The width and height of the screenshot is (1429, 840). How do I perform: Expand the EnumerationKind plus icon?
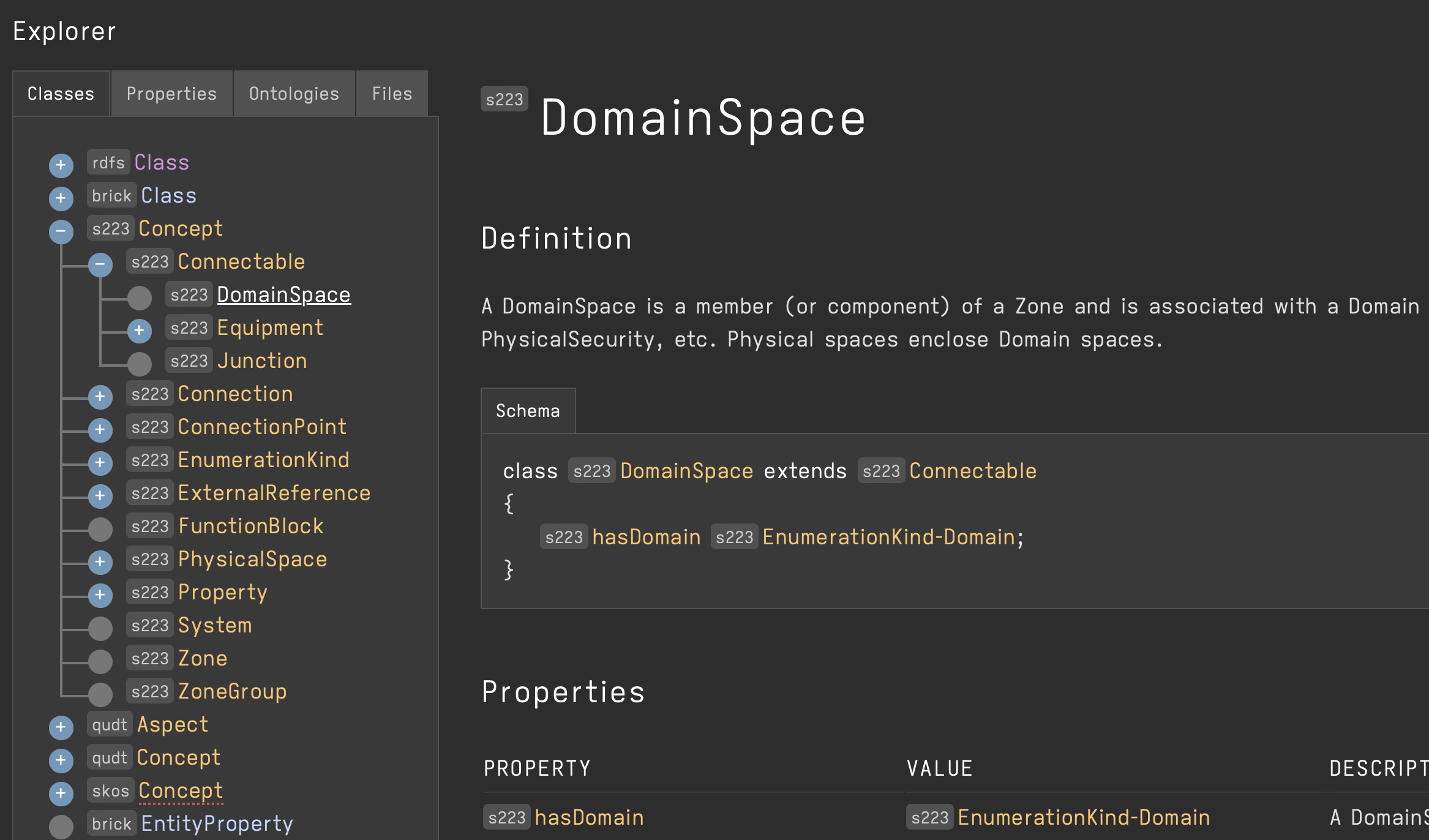coord(100,462)
